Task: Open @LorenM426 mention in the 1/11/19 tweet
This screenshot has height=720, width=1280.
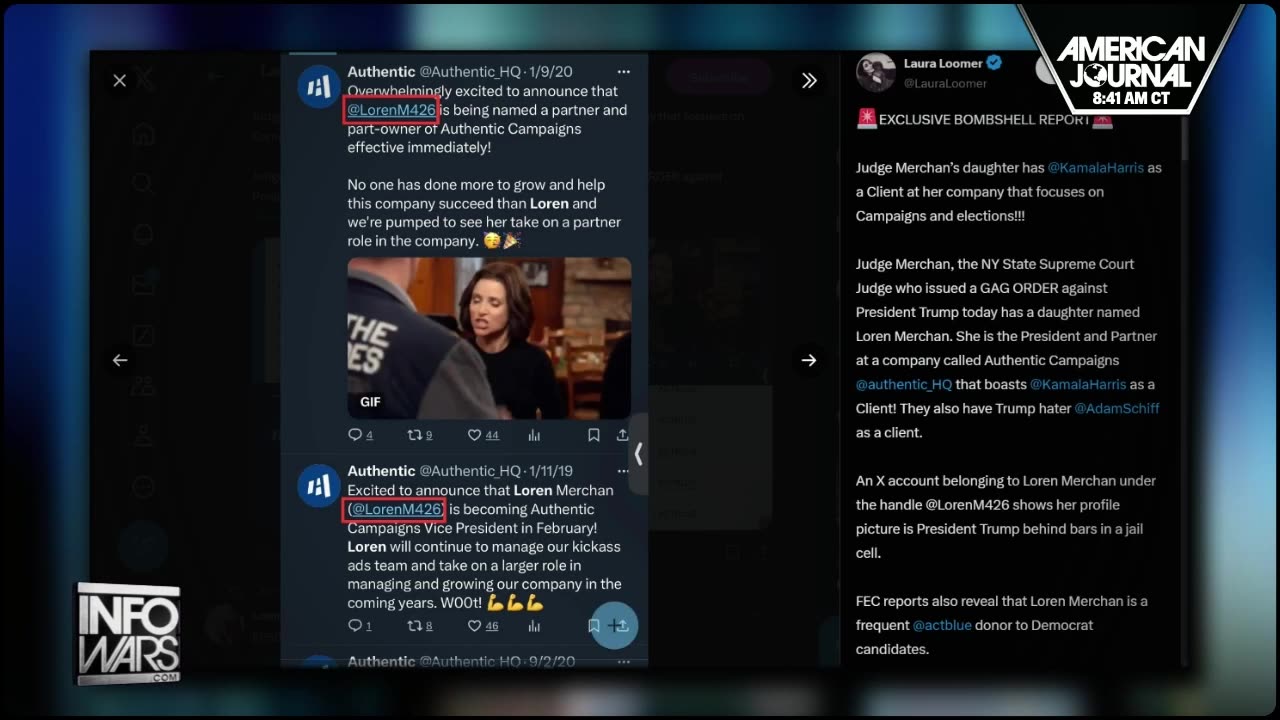Action: (397, 509)
